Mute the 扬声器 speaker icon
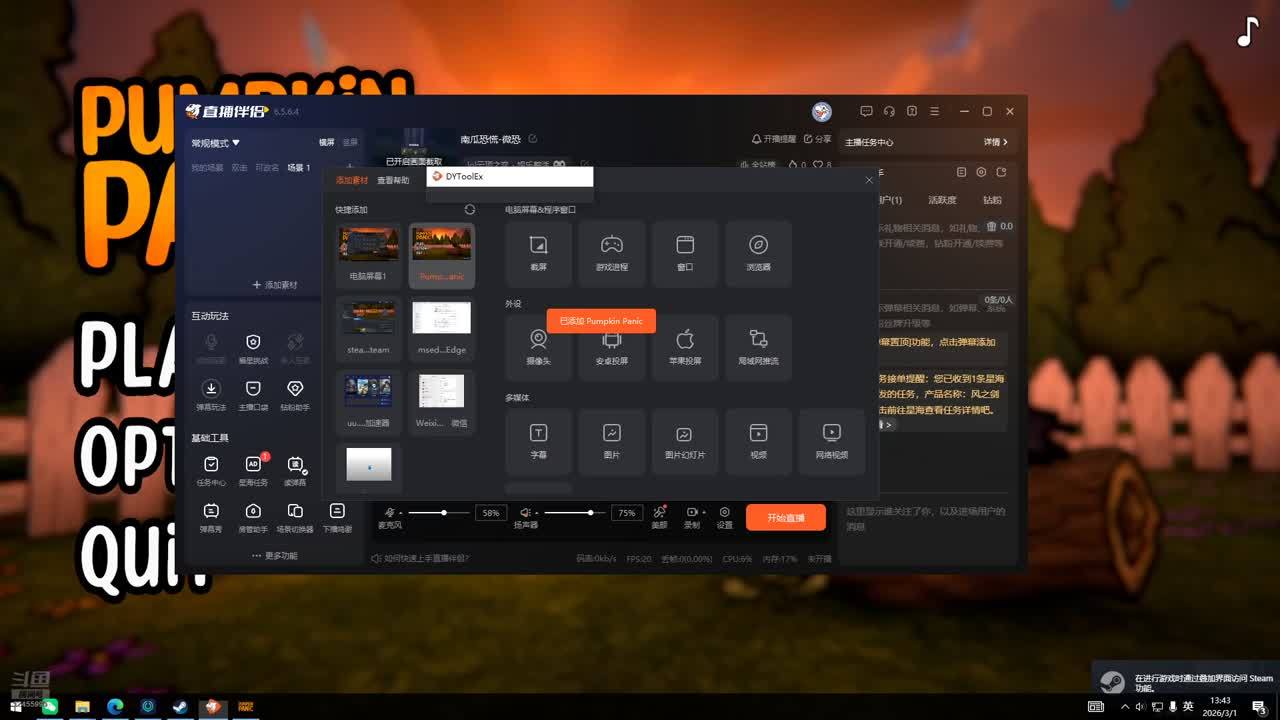The width and height of the screenshot is (1280, 720). pos(525,513)
